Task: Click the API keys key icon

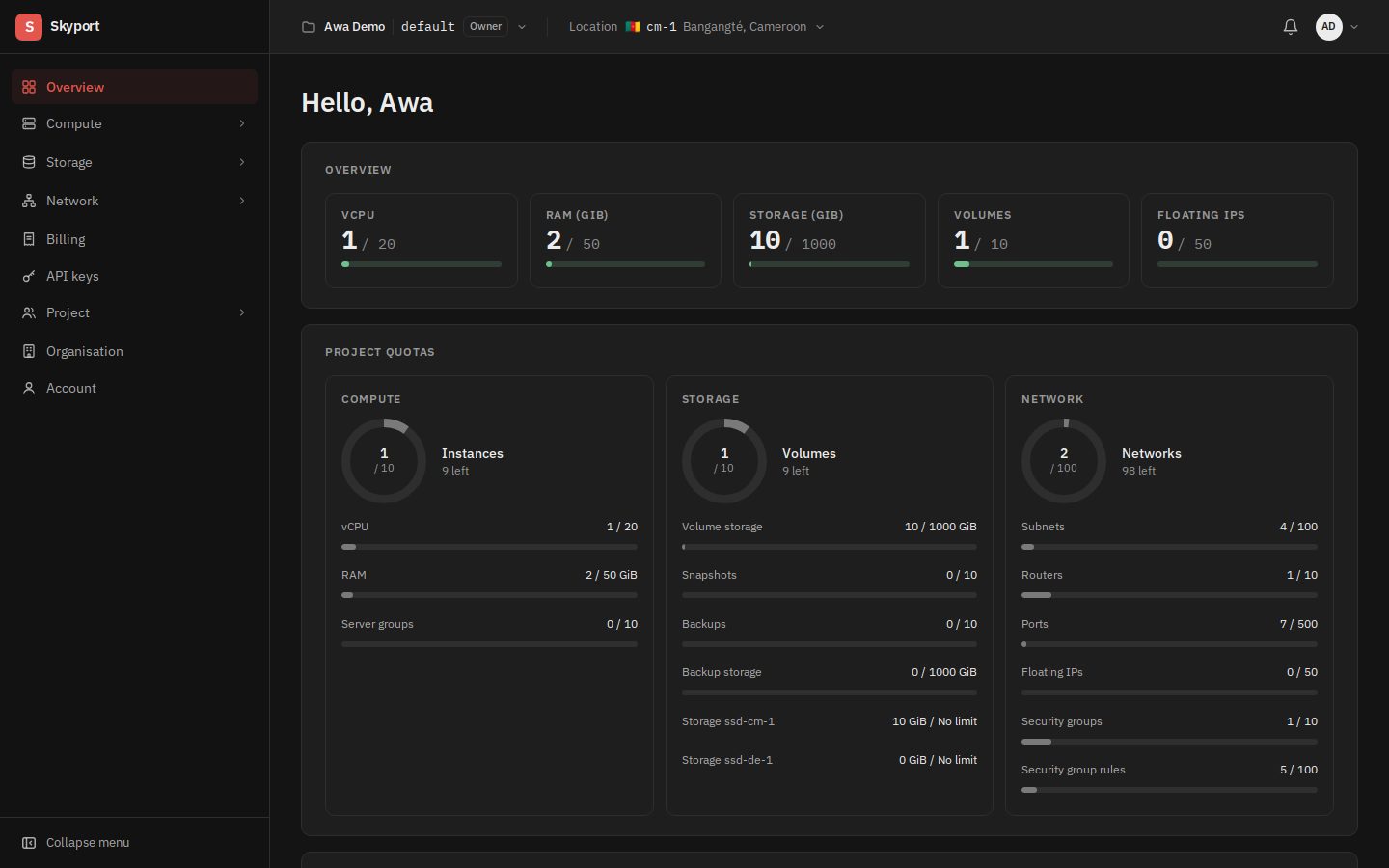Action: (x=29, y=276)
